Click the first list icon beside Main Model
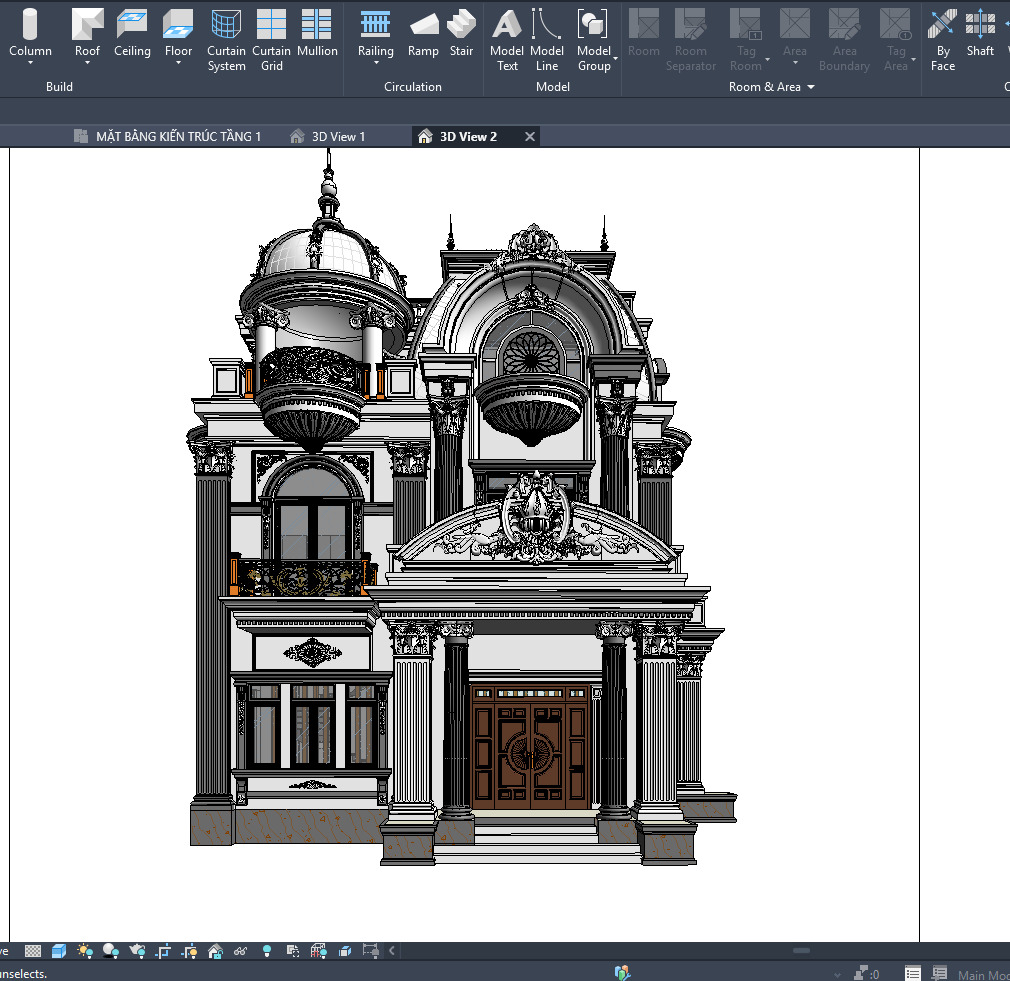 click(913, 973)
